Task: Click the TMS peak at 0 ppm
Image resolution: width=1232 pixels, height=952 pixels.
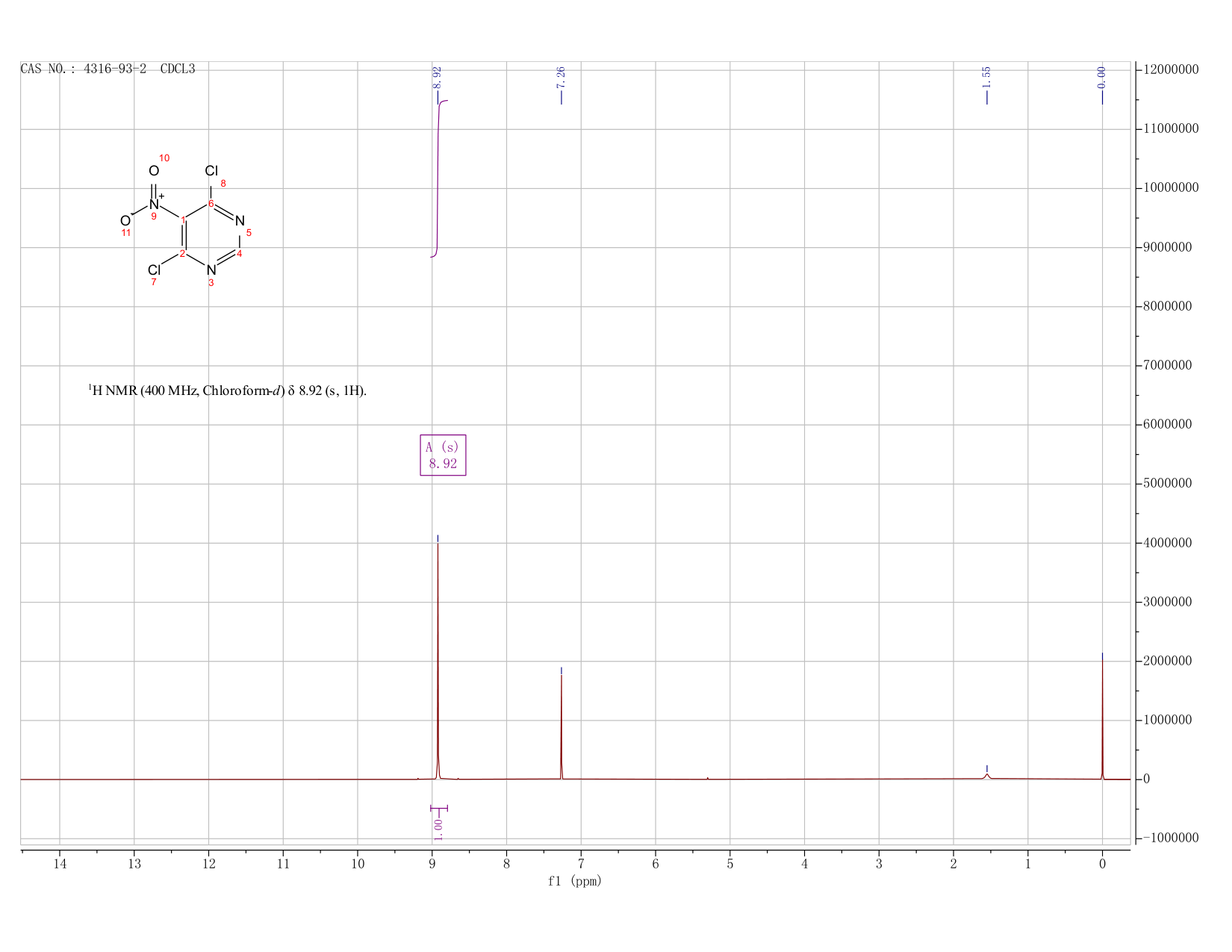Action: tap(1102, 721)
